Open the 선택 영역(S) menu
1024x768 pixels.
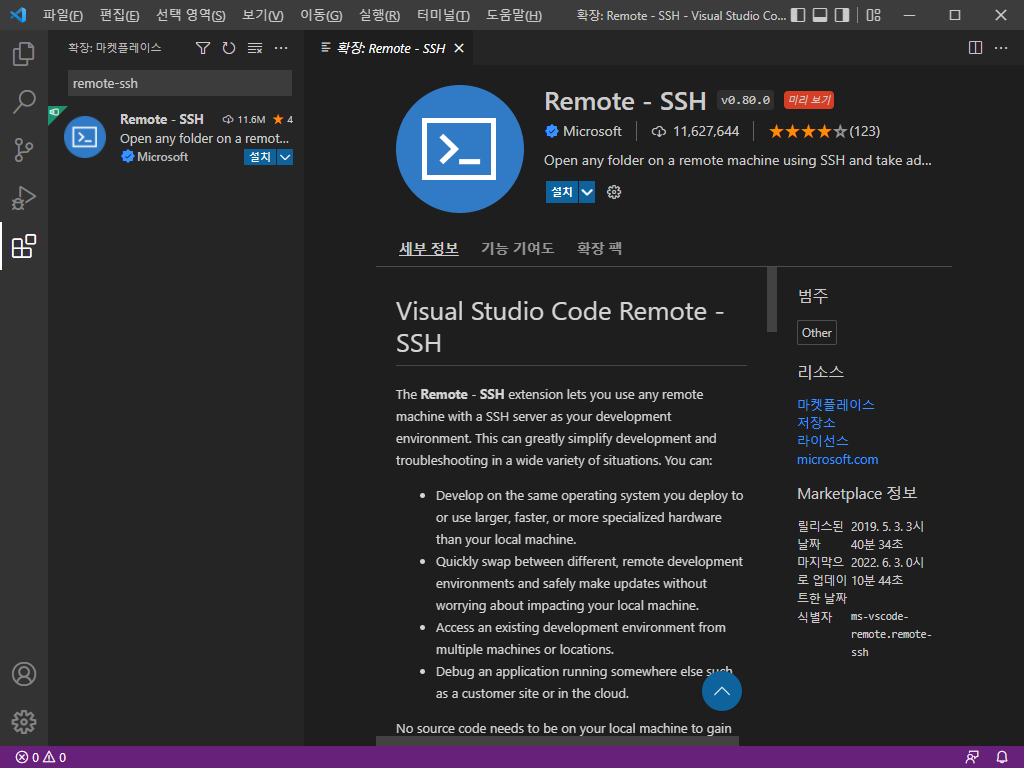tap(191, 15)
